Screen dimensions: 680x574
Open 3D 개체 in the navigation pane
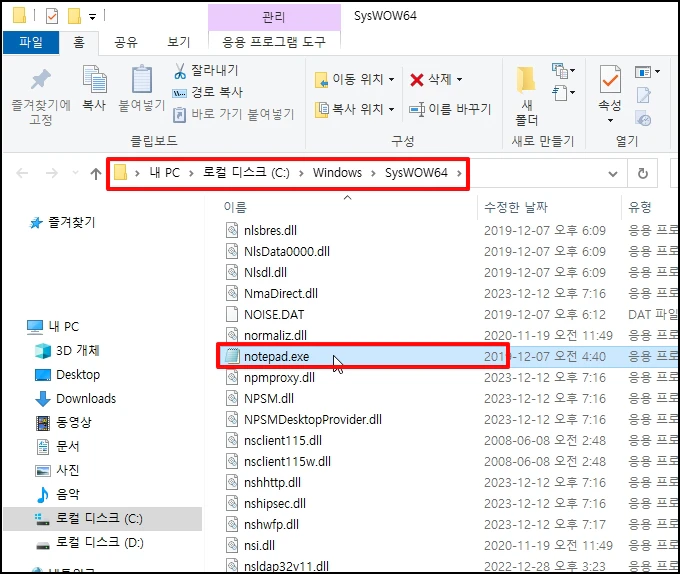(x=67, y=350)
